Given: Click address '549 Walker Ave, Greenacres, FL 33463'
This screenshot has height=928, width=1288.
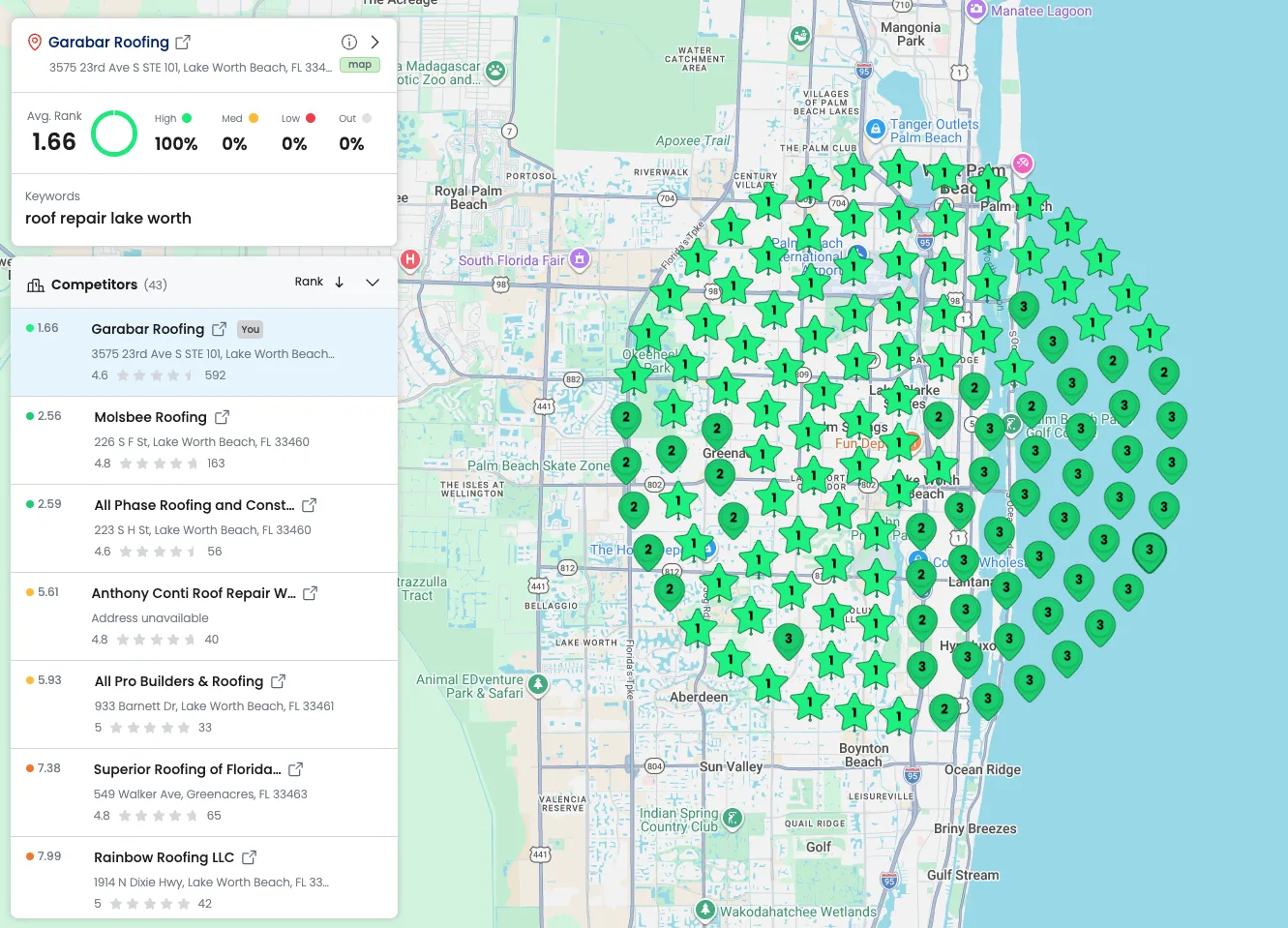Looking at the screenshot, I should coord(200,794).
